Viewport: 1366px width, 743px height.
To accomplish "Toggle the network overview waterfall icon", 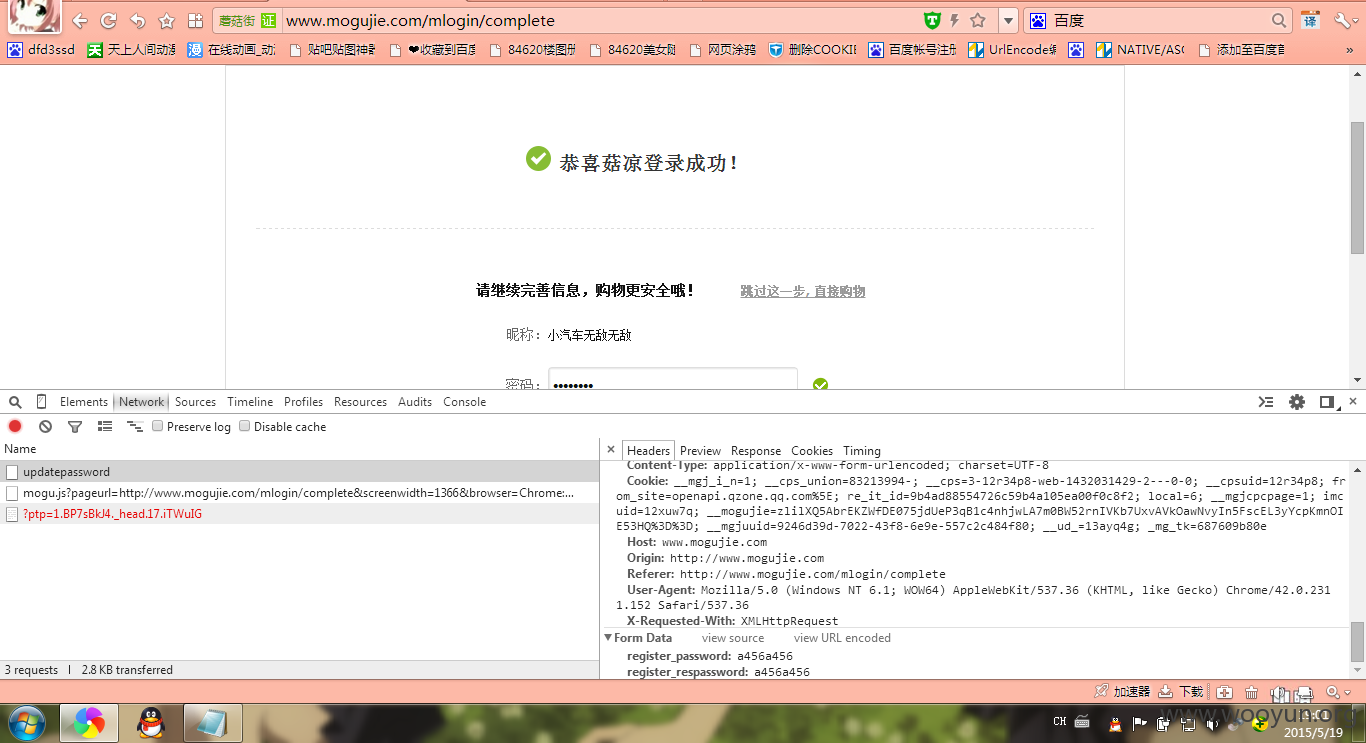I will coord(135,426).
